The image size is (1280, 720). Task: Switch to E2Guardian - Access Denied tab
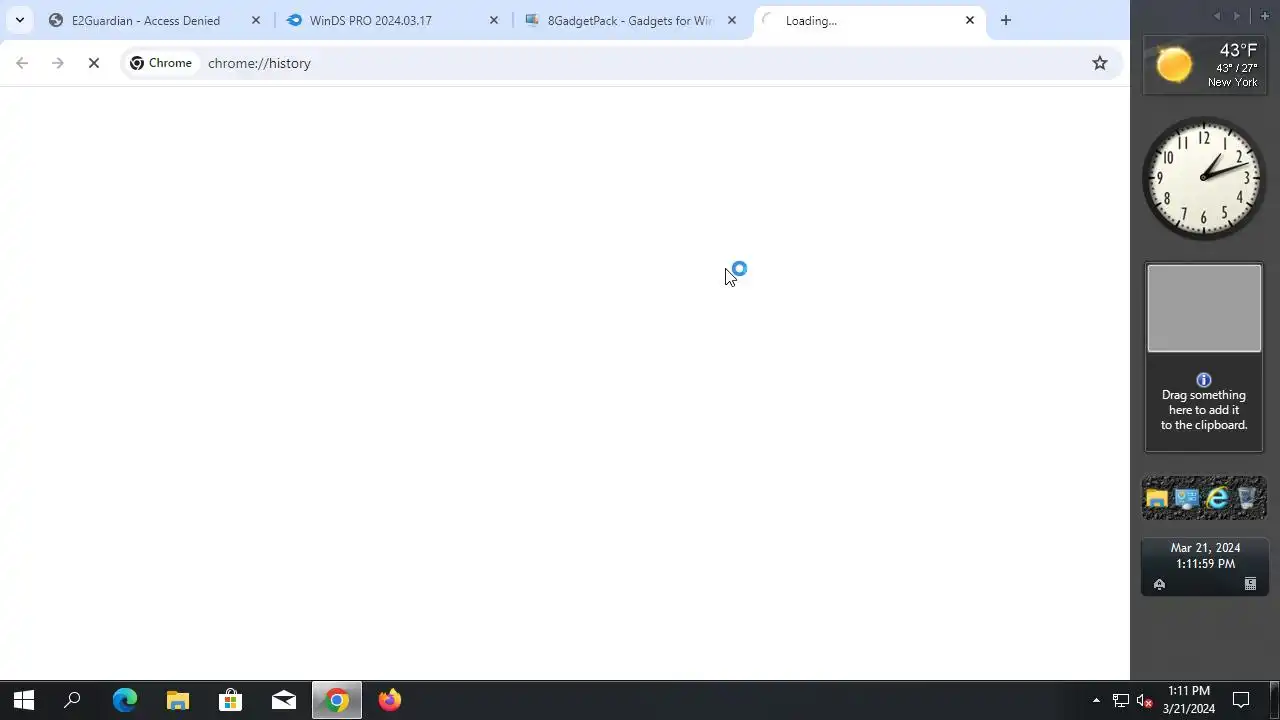tap(155, 20)
